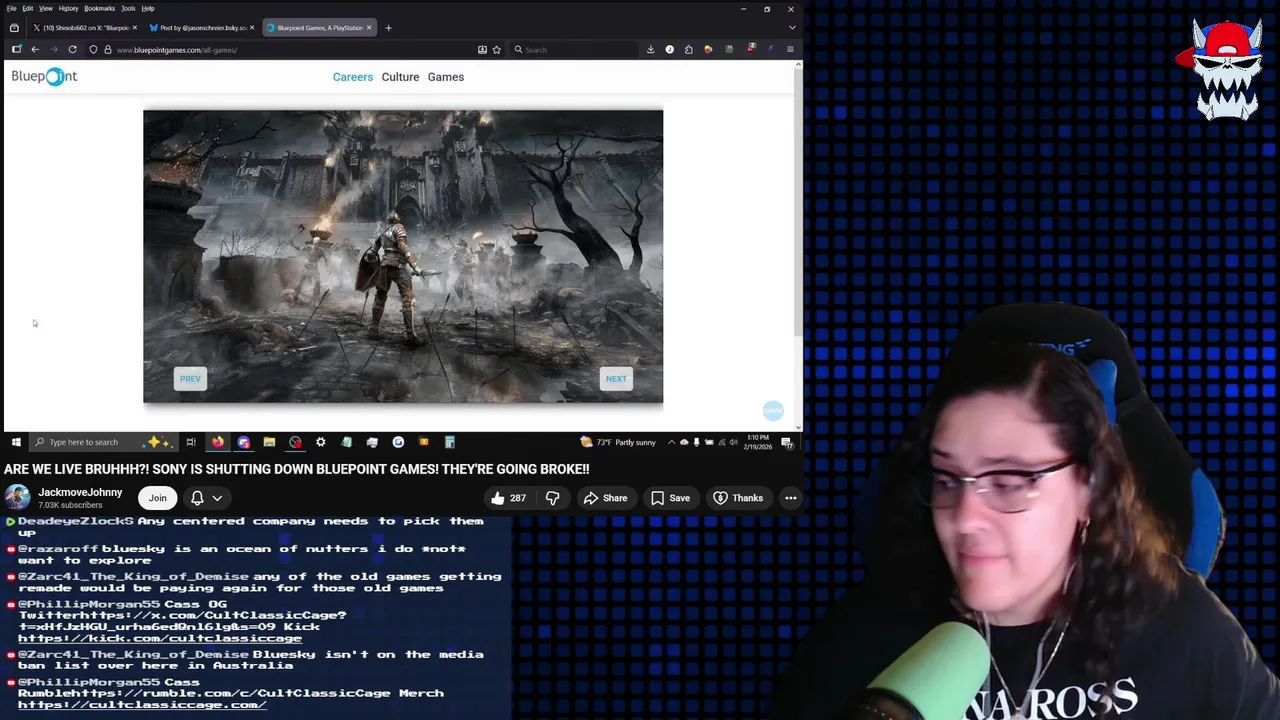The image size is (1280, 720).
Task: Show hidden system tray icons chevron
Action: click(x=671, y=442)
